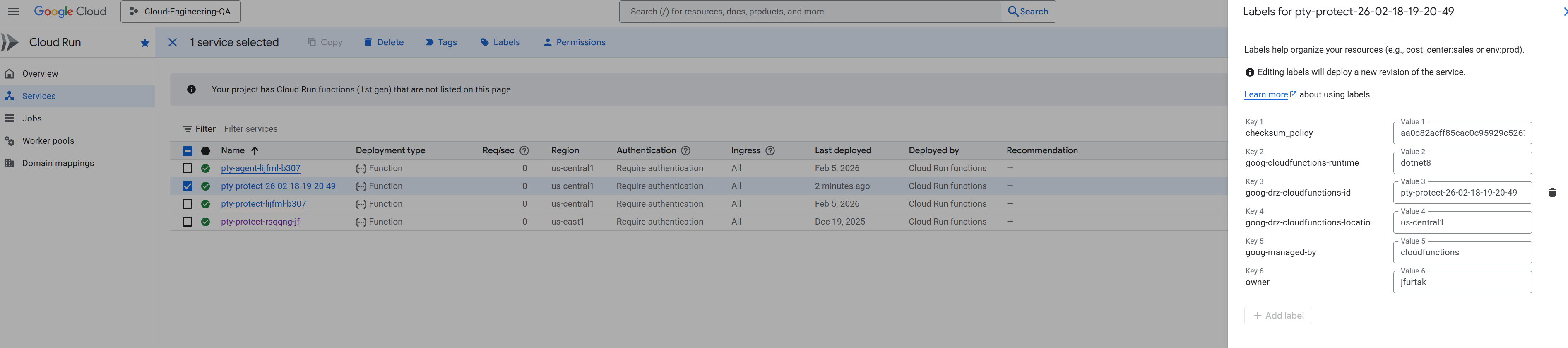1568x348 pixels.
Task: Open Permissions for selected service
Action: (574, 42)
